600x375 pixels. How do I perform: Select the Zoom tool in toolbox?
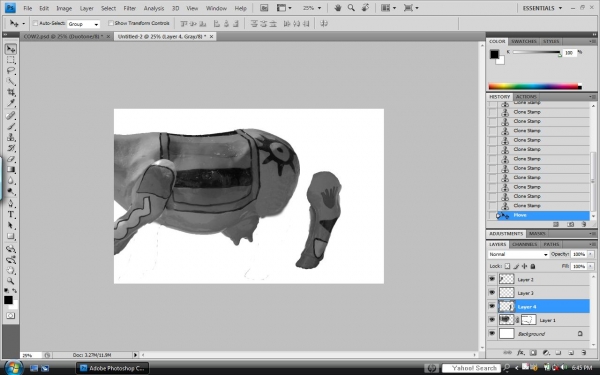(x=11, y=281)
